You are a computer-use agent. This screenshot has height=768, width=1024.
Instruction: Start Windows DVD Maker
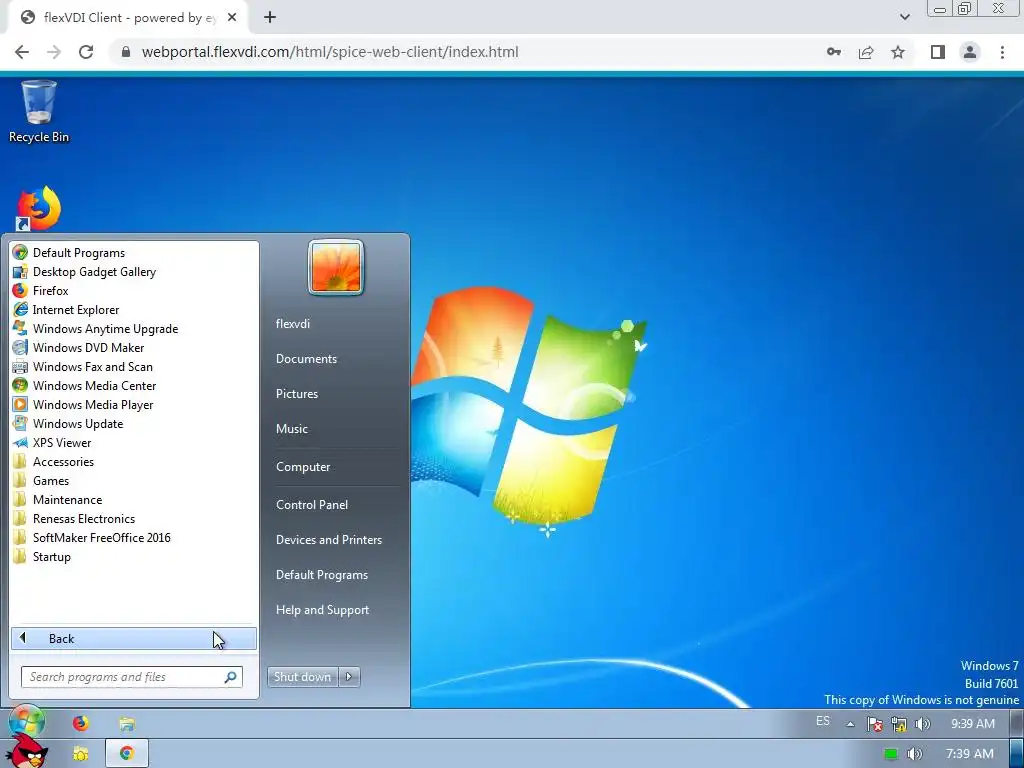click(x=78, y=347)
